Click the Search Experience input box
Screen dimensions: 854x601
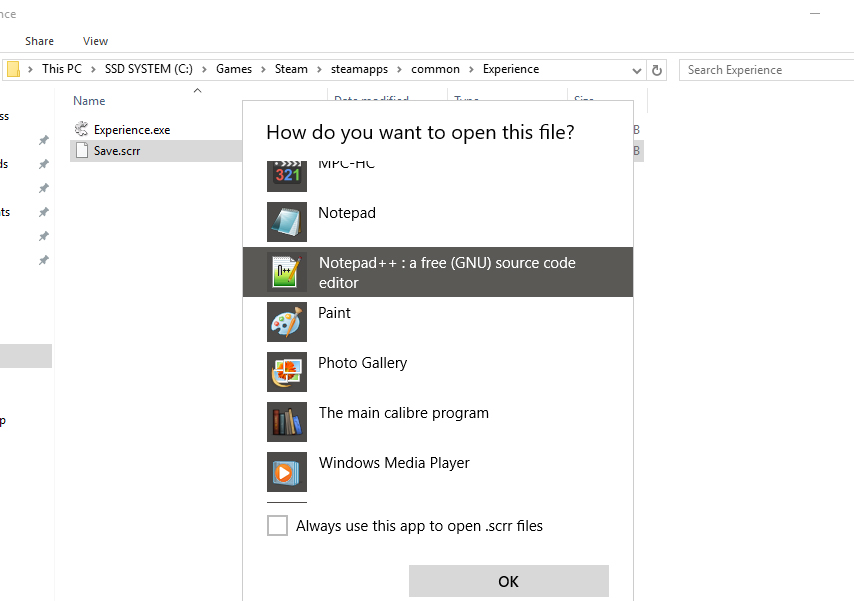point(765,70)
